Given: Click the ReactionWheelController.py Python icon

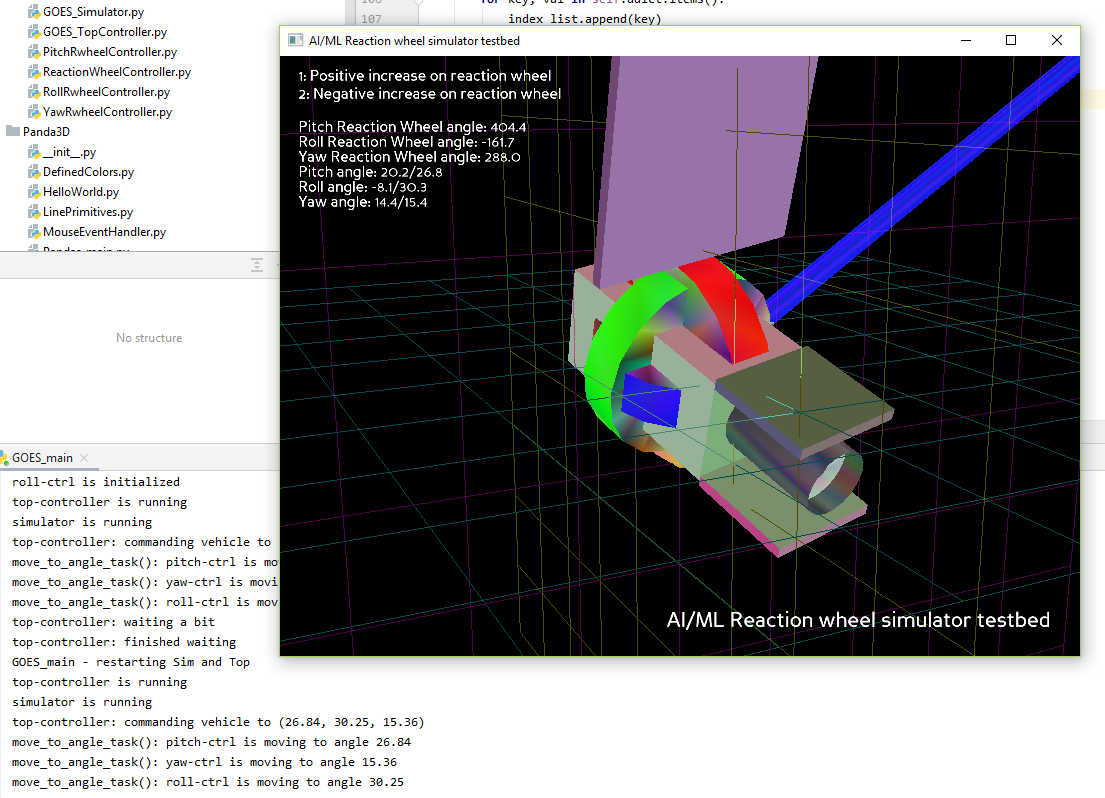Looking at the screenshot, I should (x=33, y=72).
